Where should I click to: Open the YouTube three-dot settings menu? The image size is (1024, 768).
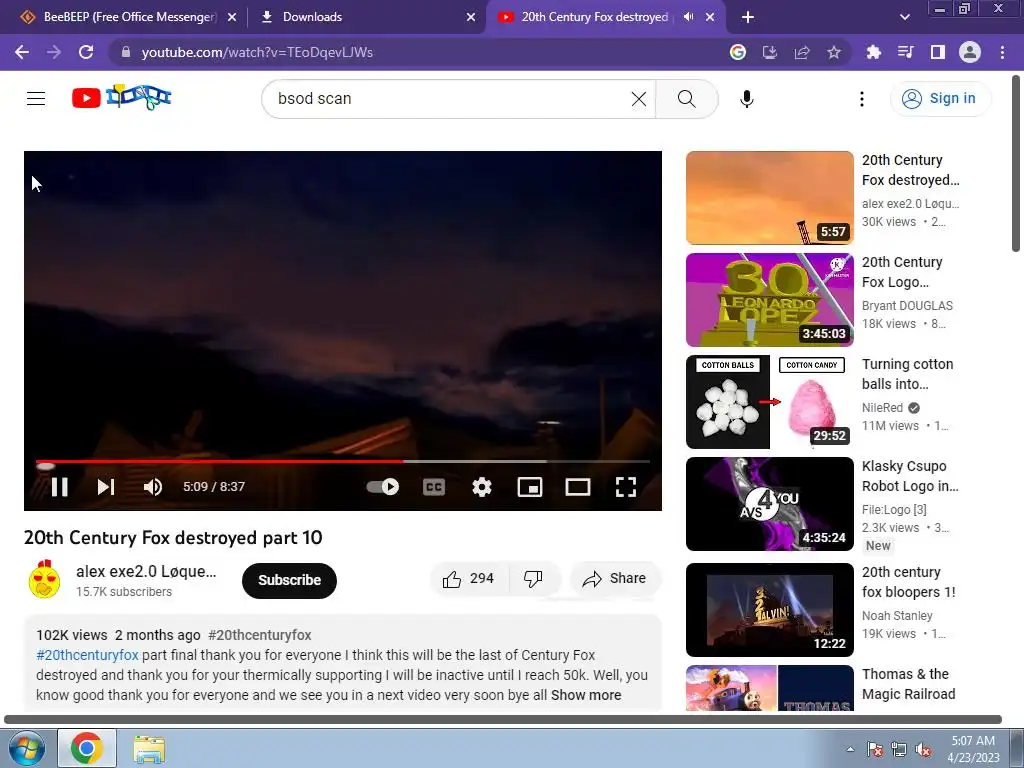click(862, 99)
